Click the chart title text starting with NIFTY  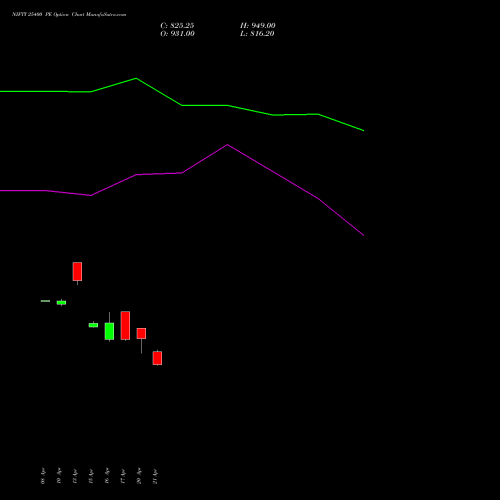tap(69, 15)
